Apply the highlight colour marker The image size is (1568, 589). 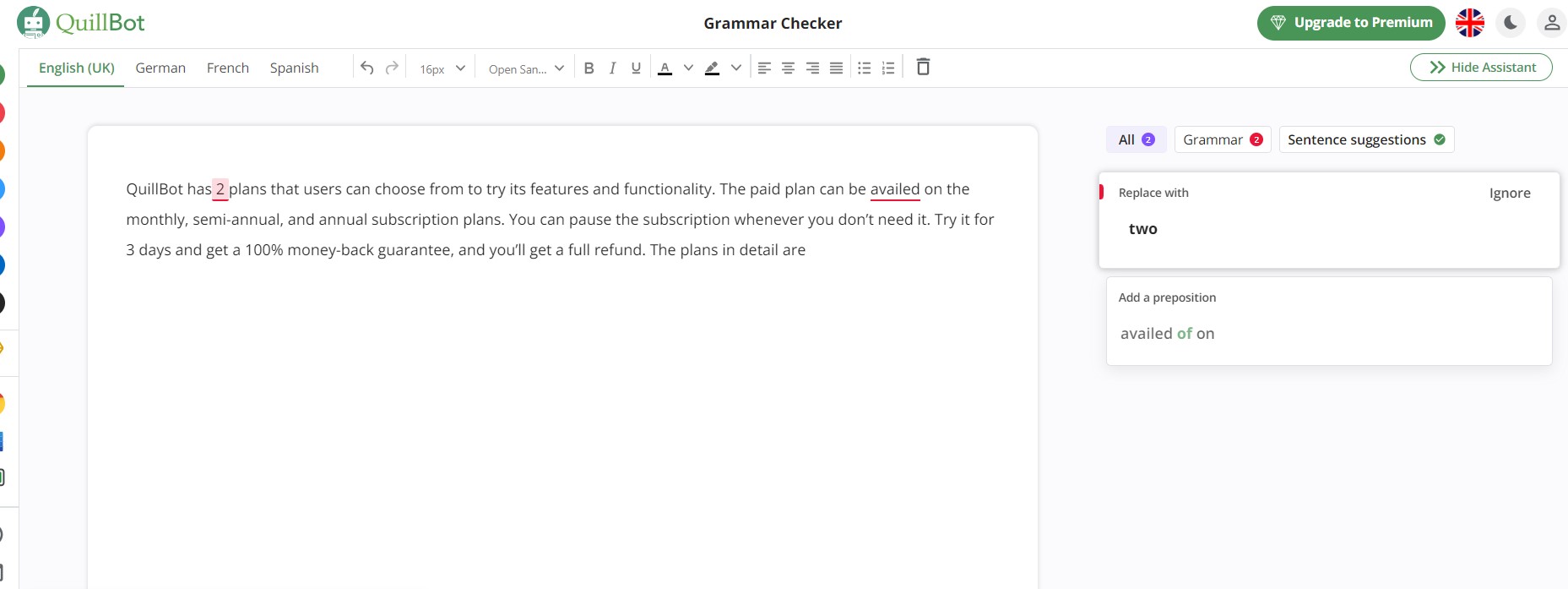click(713, 68)
